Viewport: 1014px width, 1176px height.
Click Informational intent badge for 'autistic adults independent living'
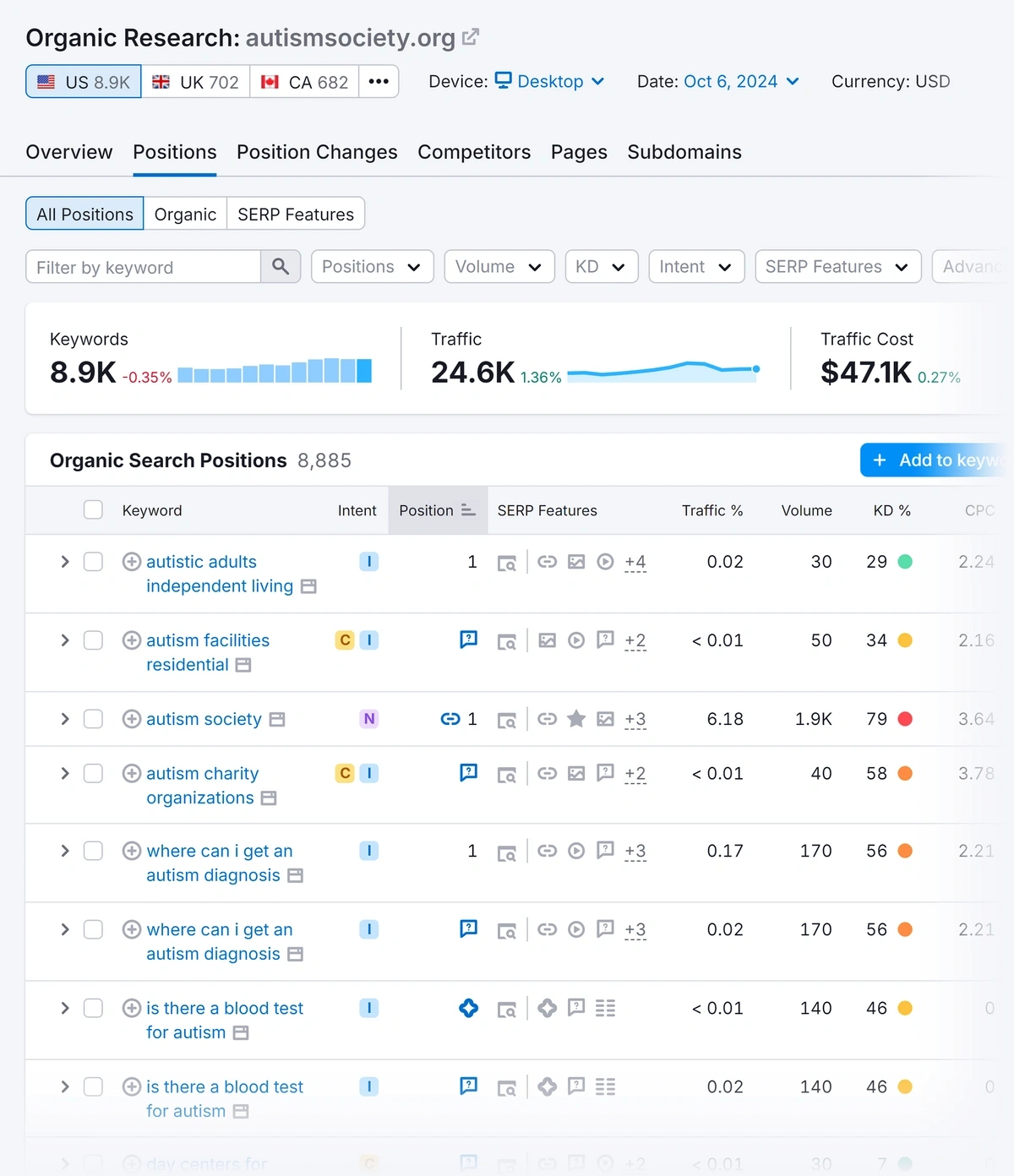click(x=369, y=562)
